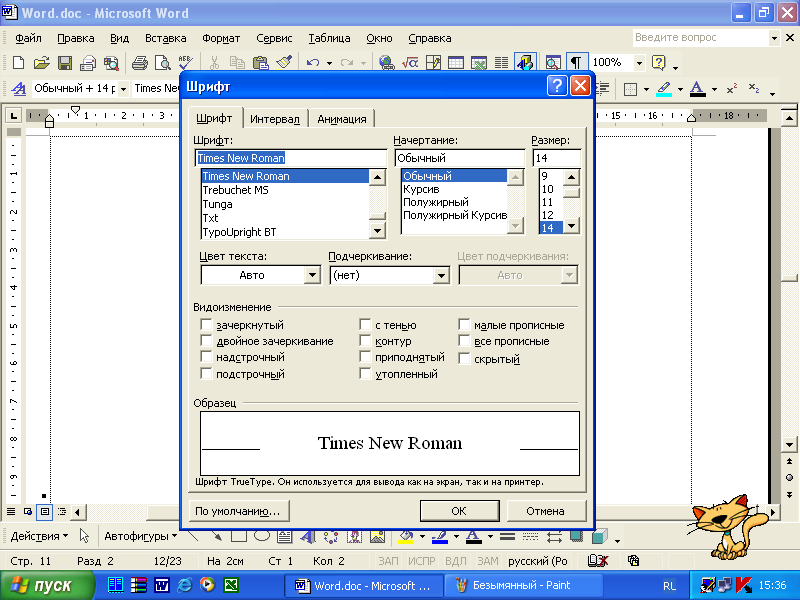
Task: Click the Highlight color marker swatch
Action: coord(664,89)
